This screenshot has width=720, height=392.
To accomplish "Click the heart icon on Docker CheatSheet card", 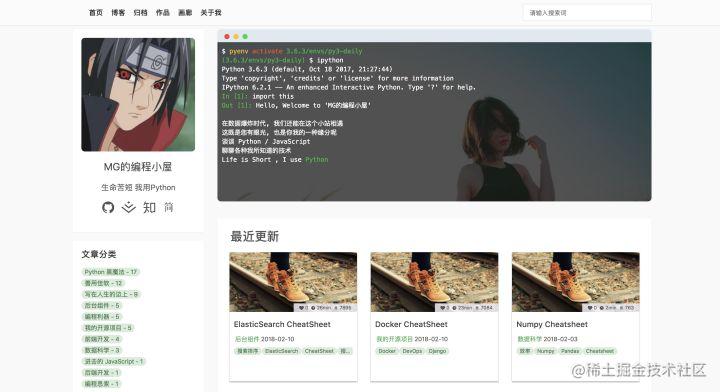I will coord(443,308).
